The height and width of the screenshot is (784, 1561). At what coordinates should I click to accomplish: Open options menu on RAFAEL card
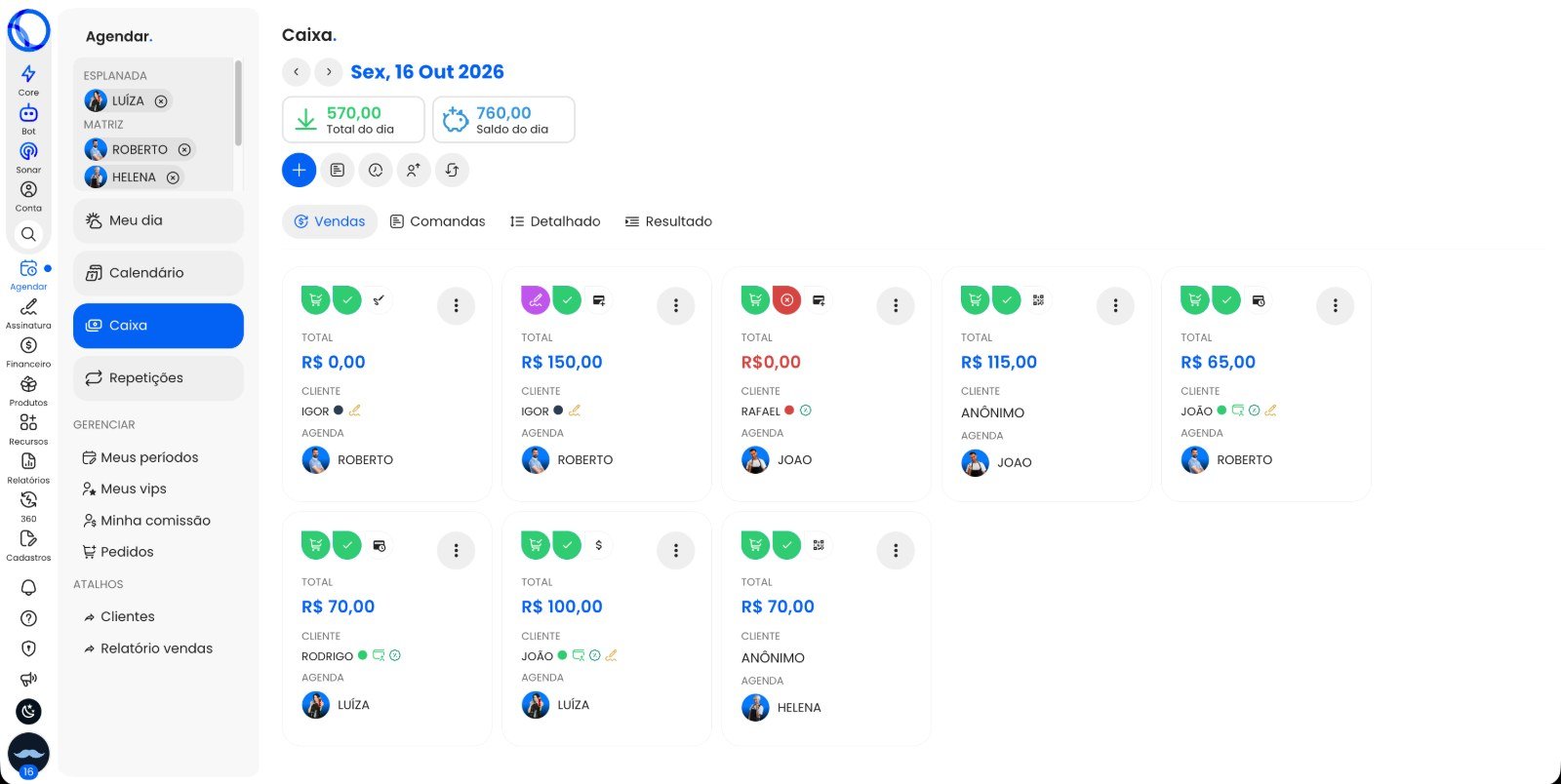tap(896, 306)
